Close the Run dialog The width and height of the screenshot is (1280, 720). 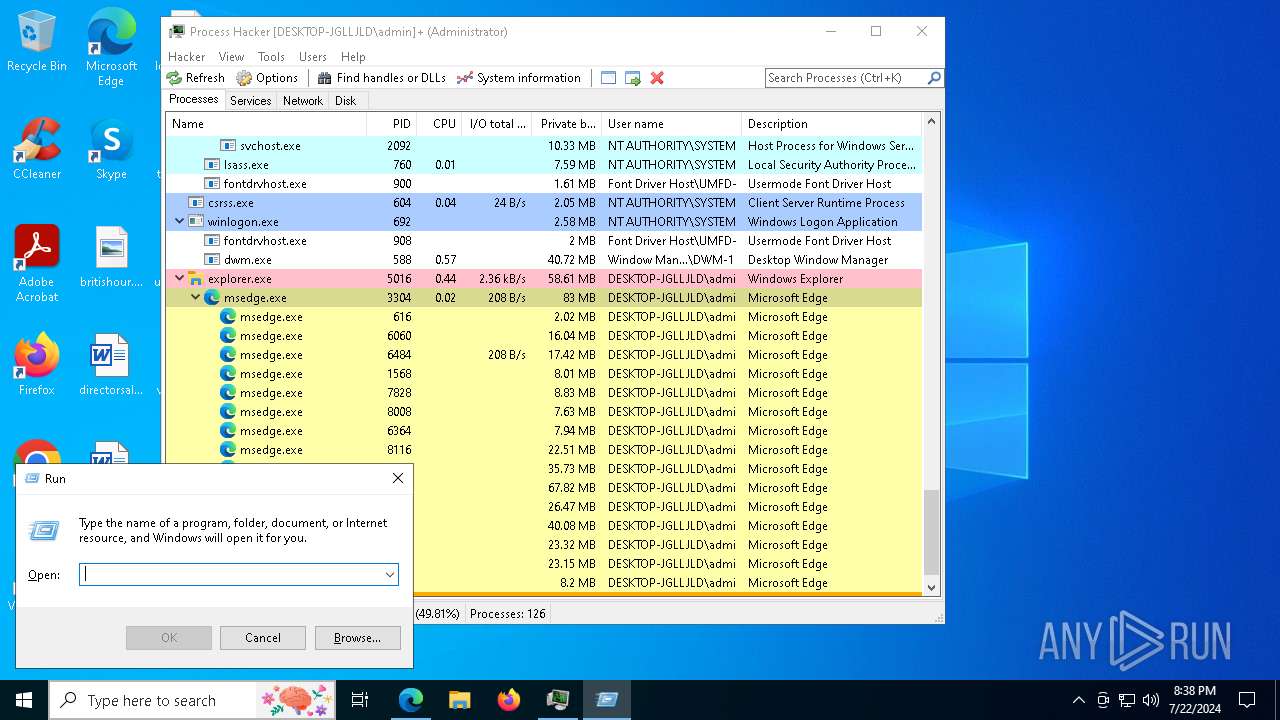click(398, 479)
